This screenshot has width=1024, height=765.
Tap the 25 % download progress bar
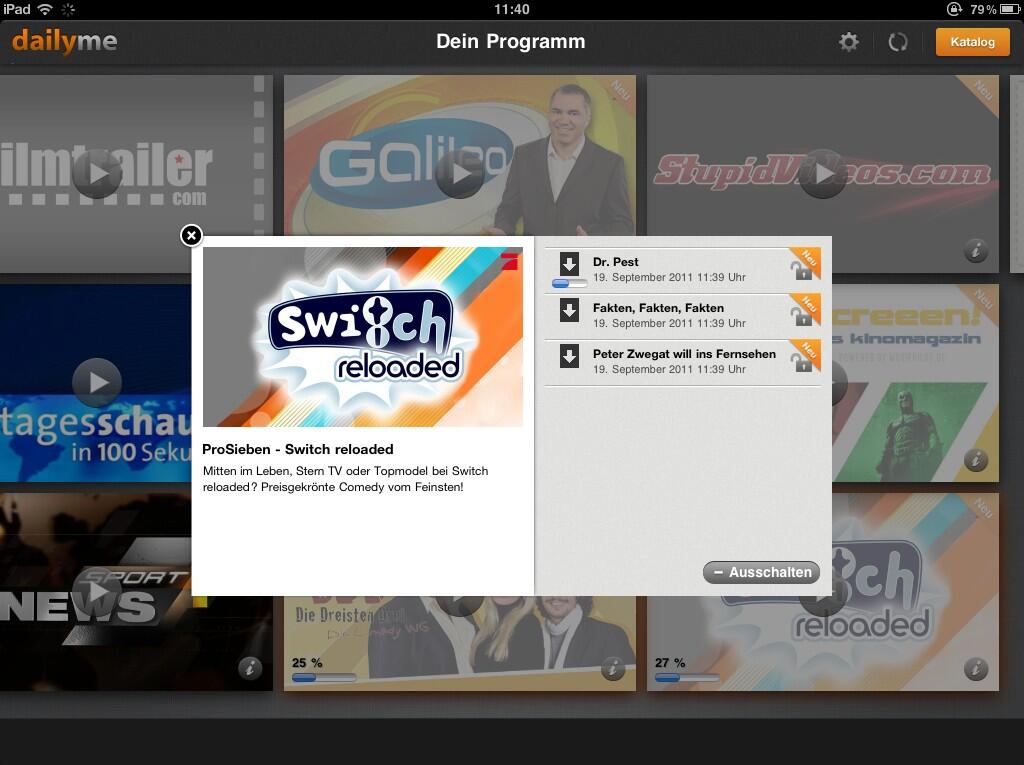(324, 678)
